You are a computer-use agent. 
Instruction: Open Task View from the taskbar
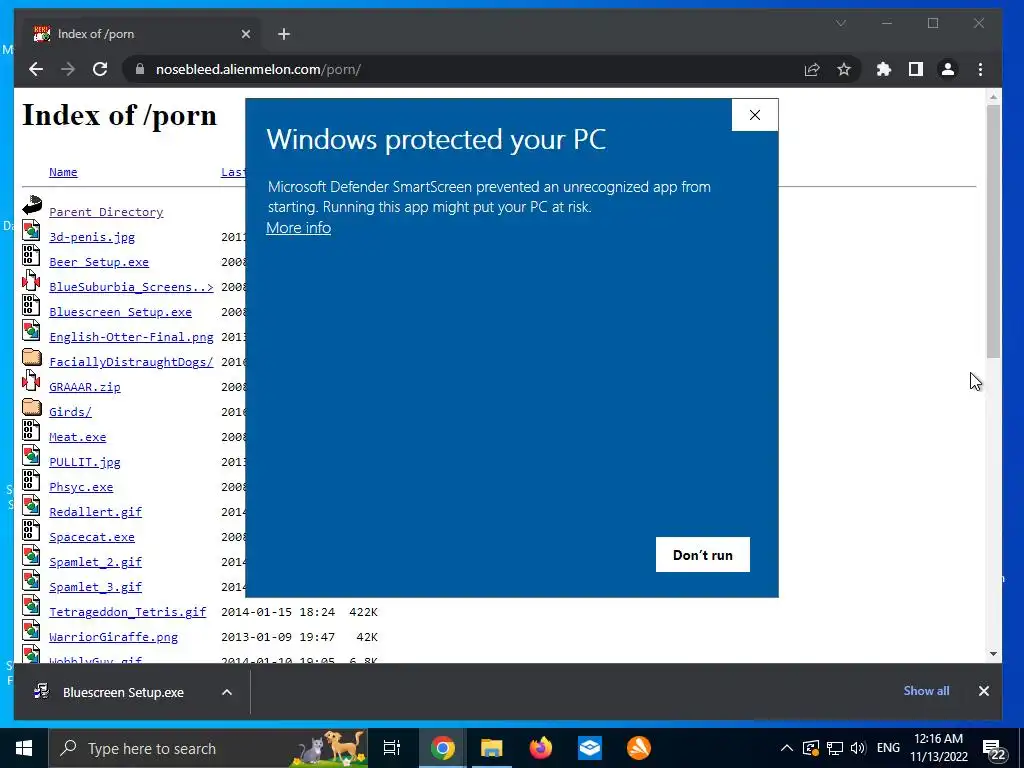coord(392,748)
